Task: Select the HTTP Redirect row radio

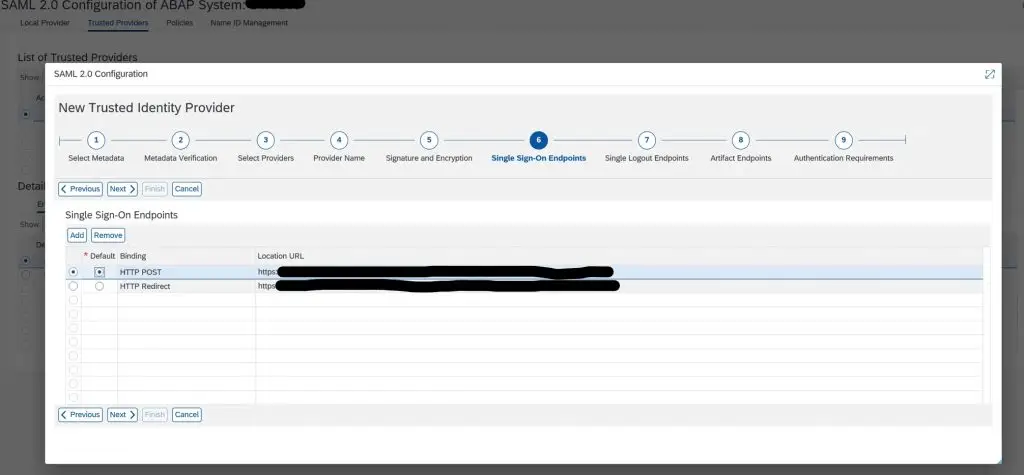Action: click(x=73, y=286)
